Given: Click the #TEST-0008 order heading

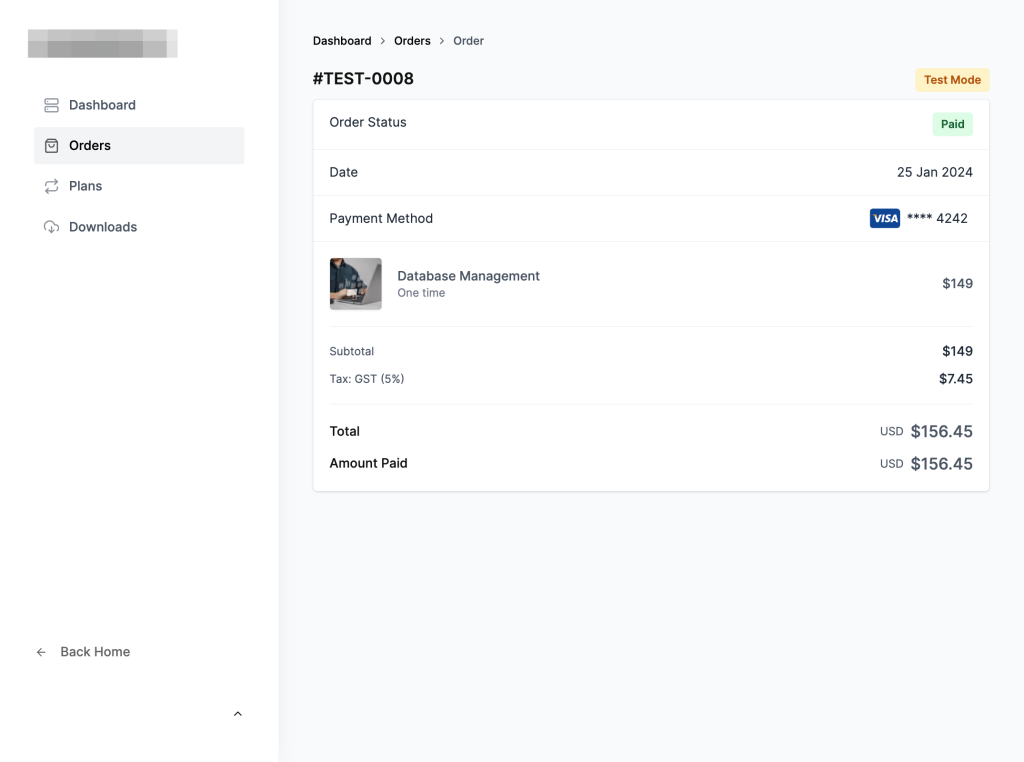Looking at the screenshot, I should (363, 78).
